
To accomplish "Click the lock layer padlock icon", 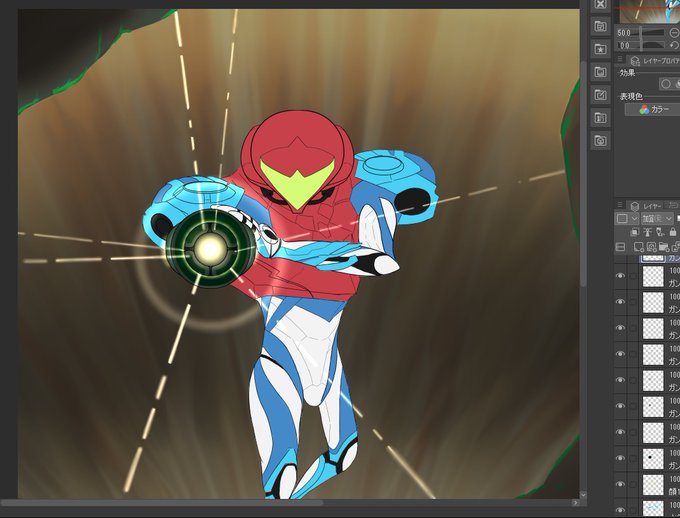I will point(673,232).
